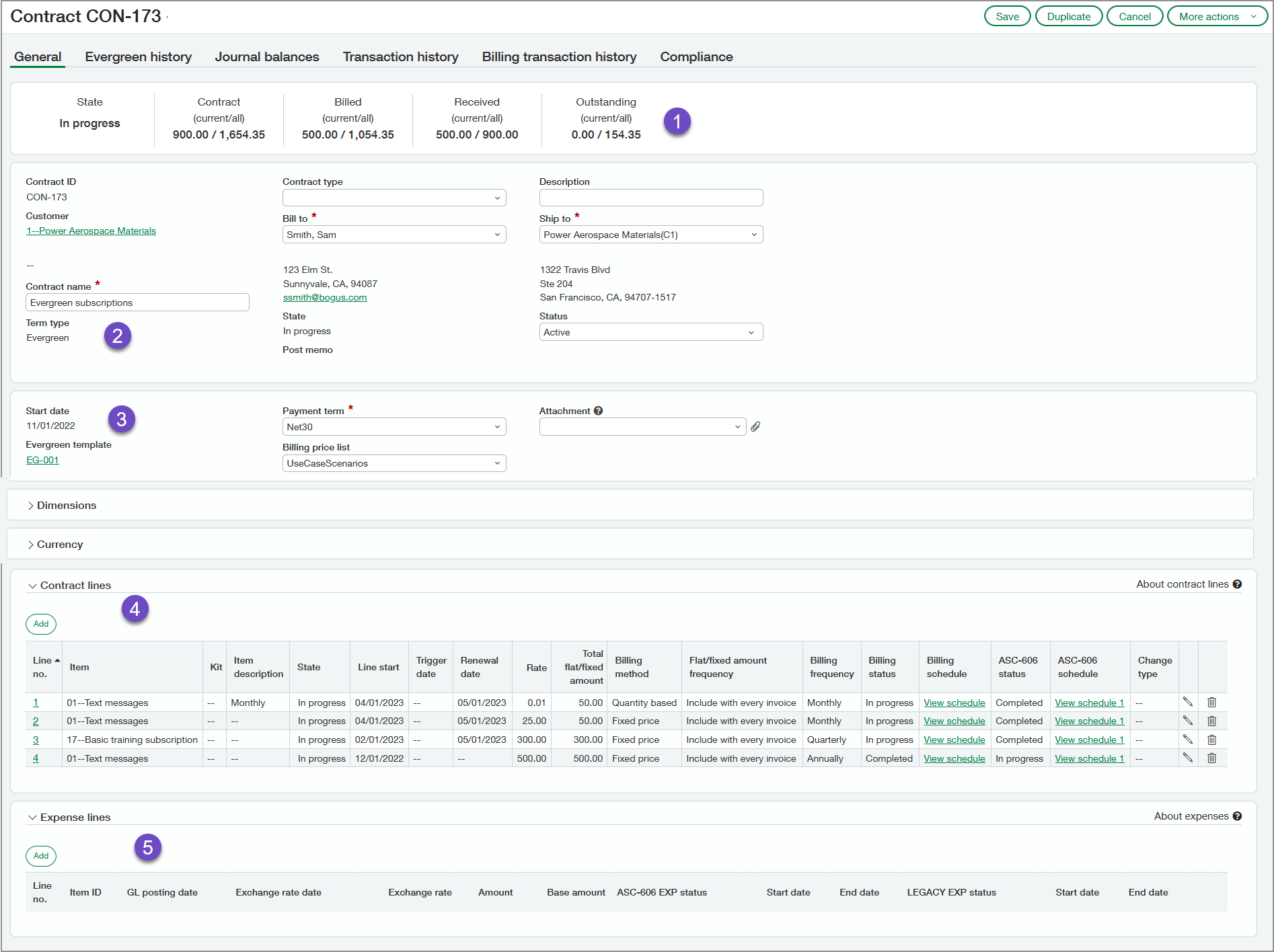Delete contract line 1 using the trash icon

pos(1212,703)
